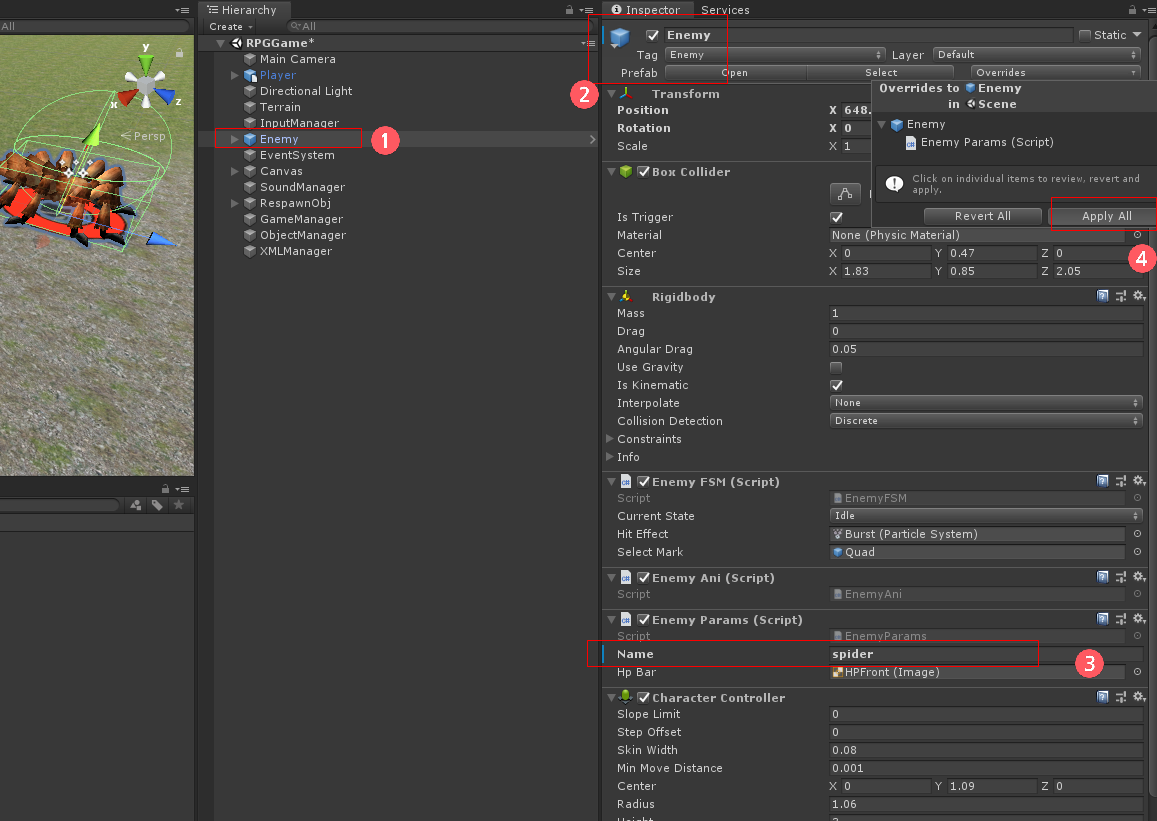Toggle Enemy Ani script enabled checkbox
This screenshot has height=821, width=1157.
pyautogui.click(x=643, y=578)
